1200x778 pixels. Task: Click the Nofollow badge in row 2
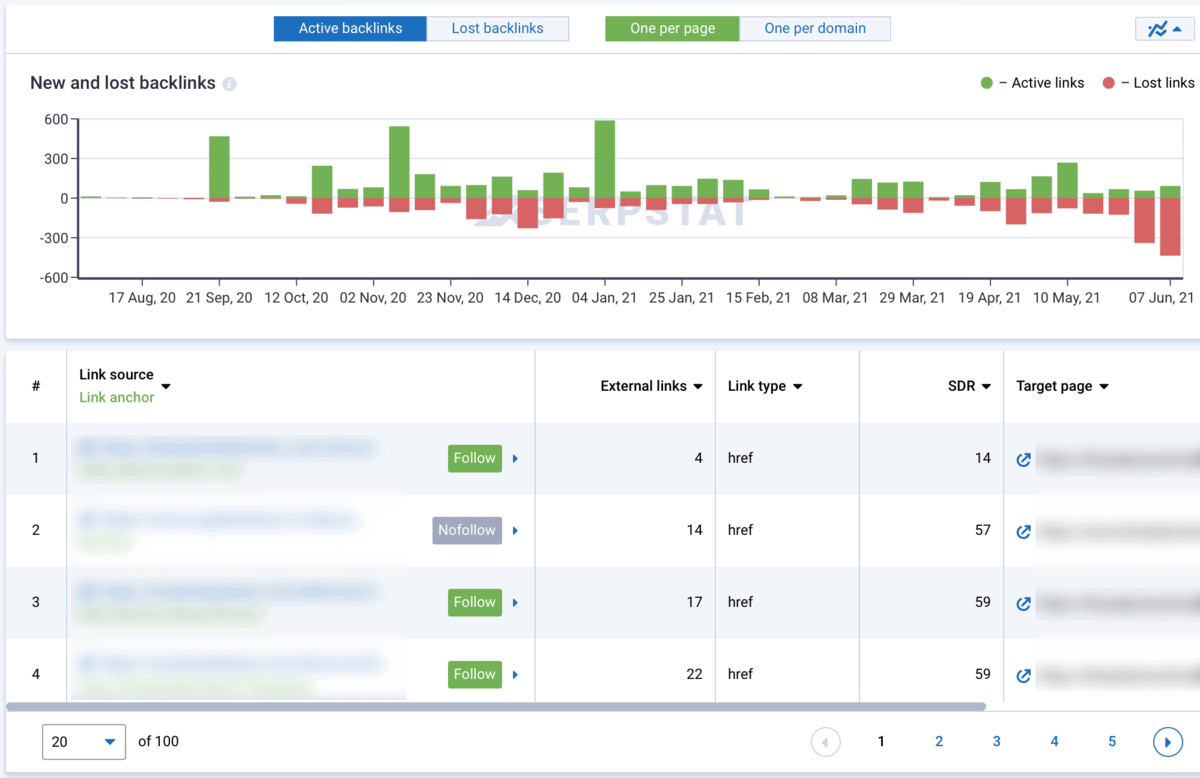coord(466,531)
